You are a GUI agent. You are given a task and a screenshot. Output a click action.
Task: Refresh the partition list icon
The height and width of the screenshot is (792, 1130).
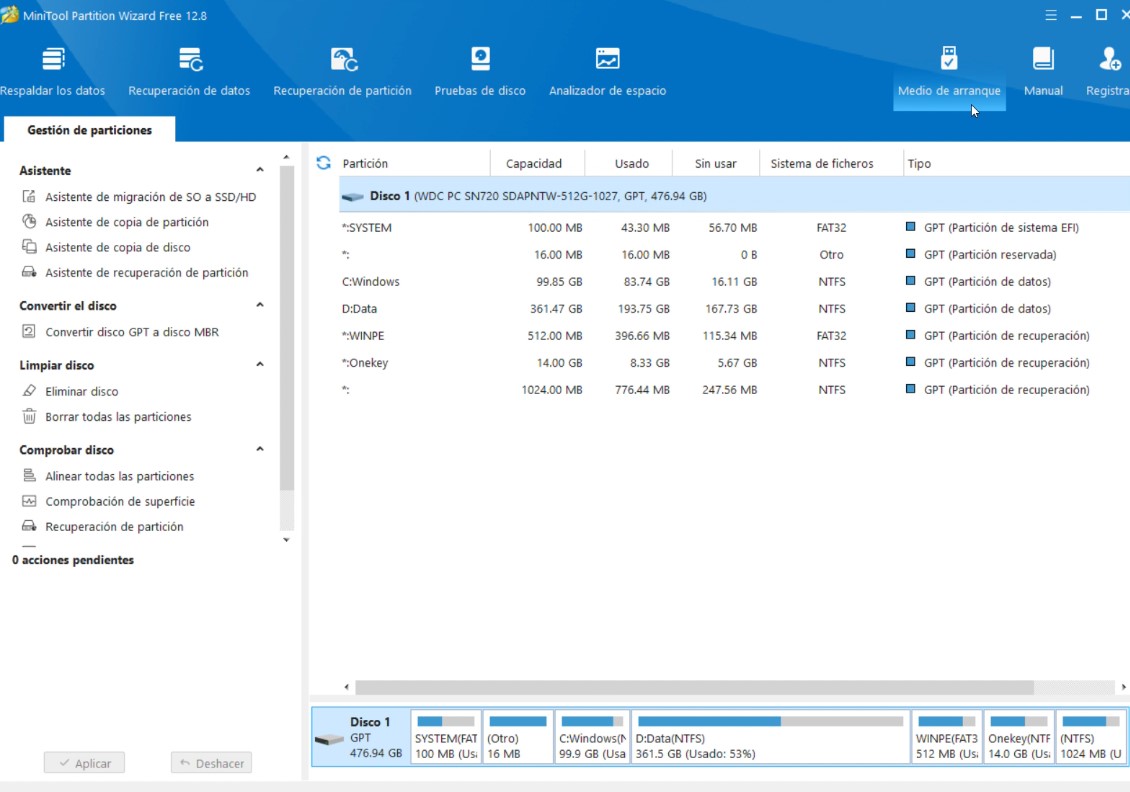[323, 163]
